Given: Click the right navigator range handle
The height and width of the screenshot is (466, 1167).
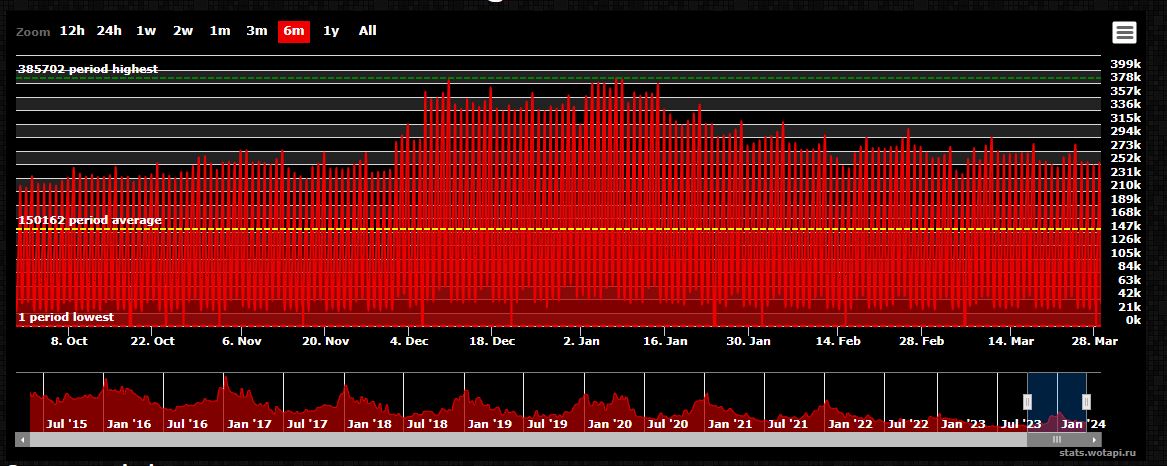Looking at the screenshot, I should (x=1086, y=401).
